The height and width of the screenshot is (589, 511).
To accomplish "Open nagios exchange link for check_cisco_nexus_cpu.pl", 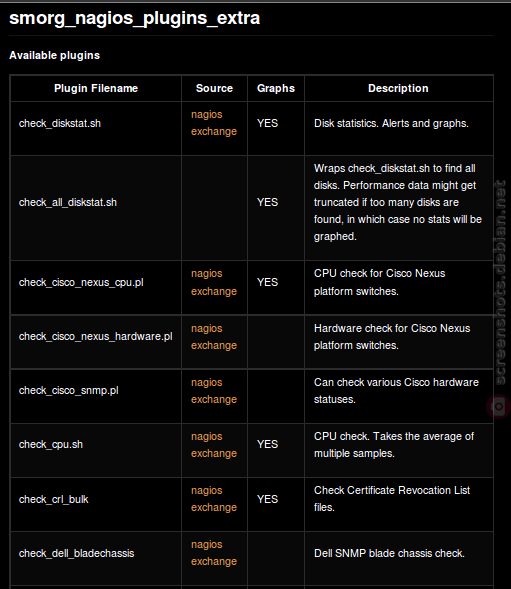I will [214, 282].
